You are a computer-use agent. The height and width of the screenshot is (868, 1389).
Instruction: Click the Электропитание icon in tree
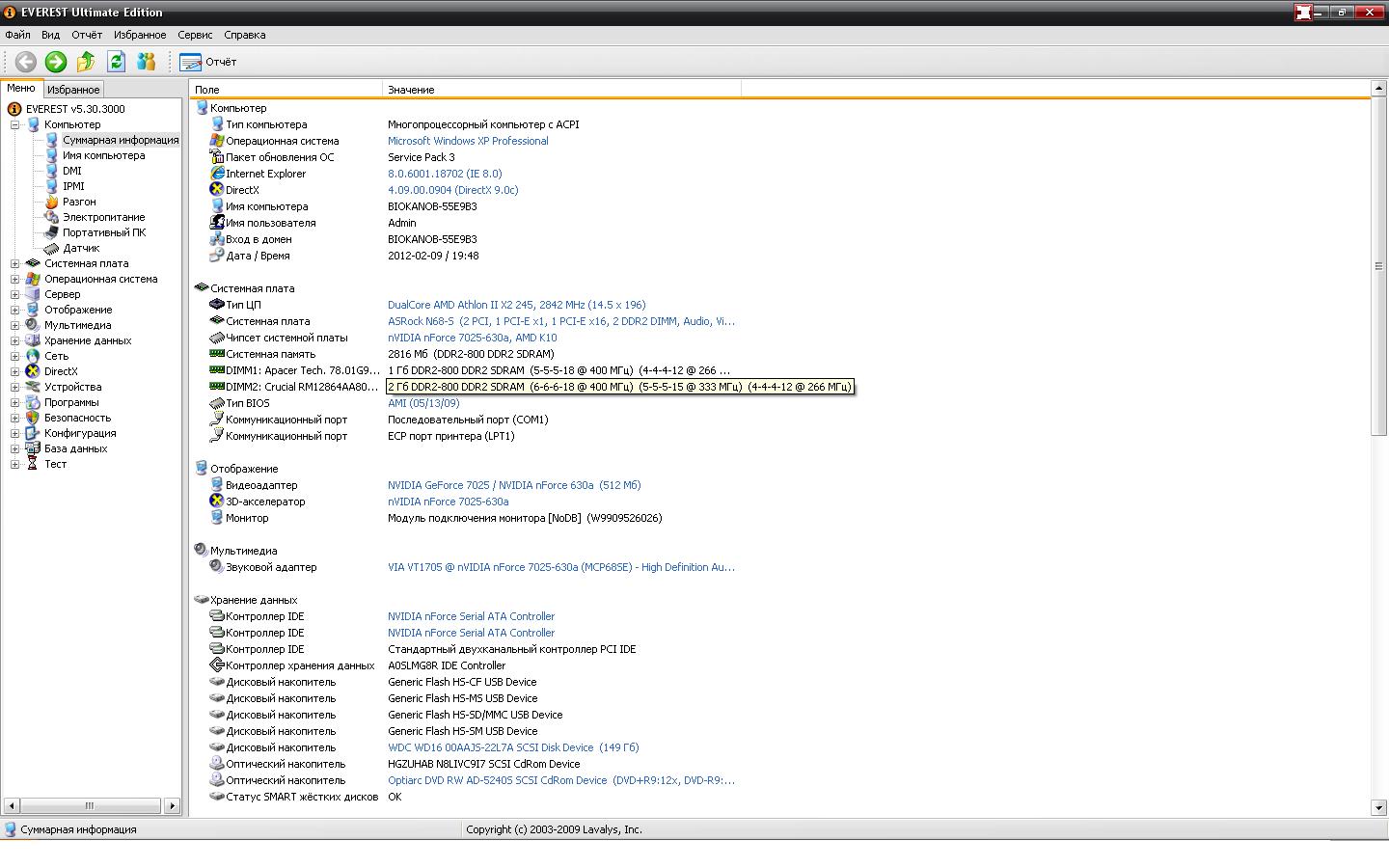click(52, 217)
